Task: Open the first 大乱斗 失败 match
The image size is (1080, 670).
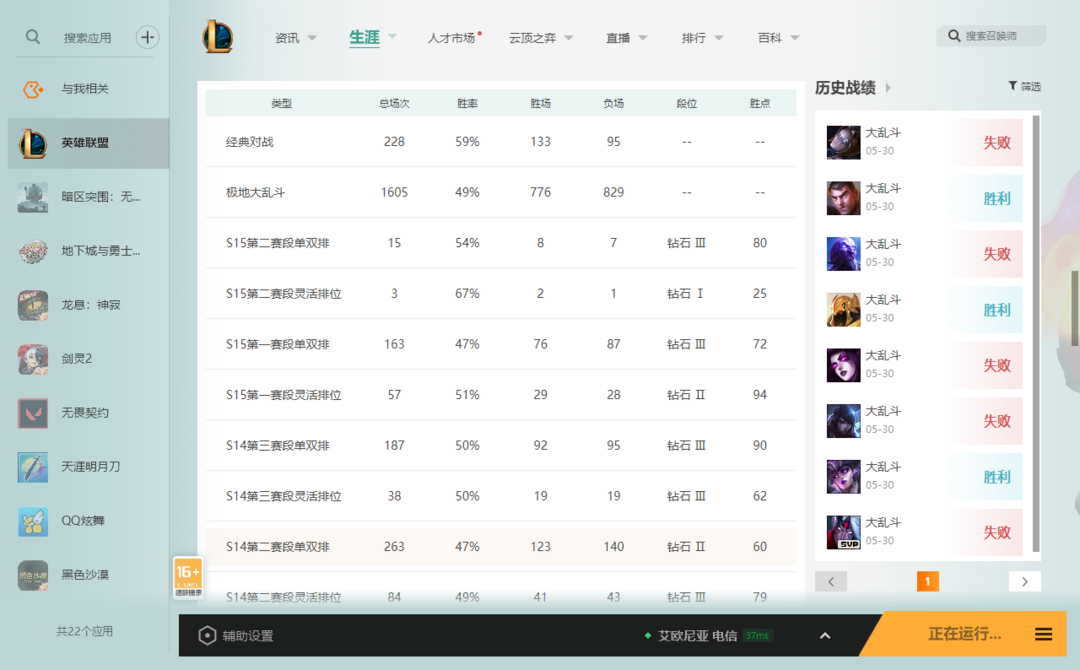Action: pyautogui.click(x=924, y=143)
